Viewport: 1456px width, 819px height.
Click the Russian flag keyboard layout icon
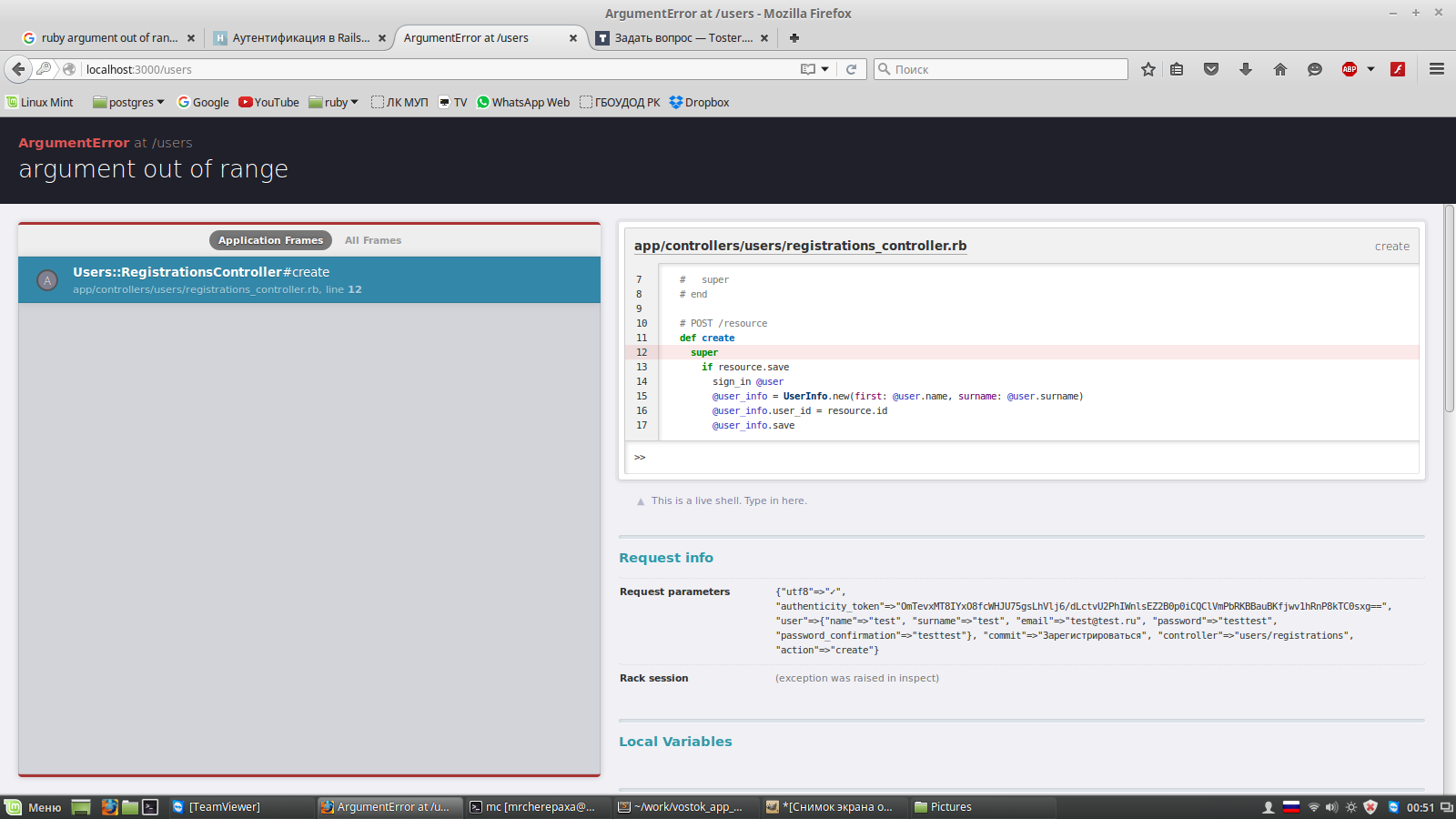1291,807
